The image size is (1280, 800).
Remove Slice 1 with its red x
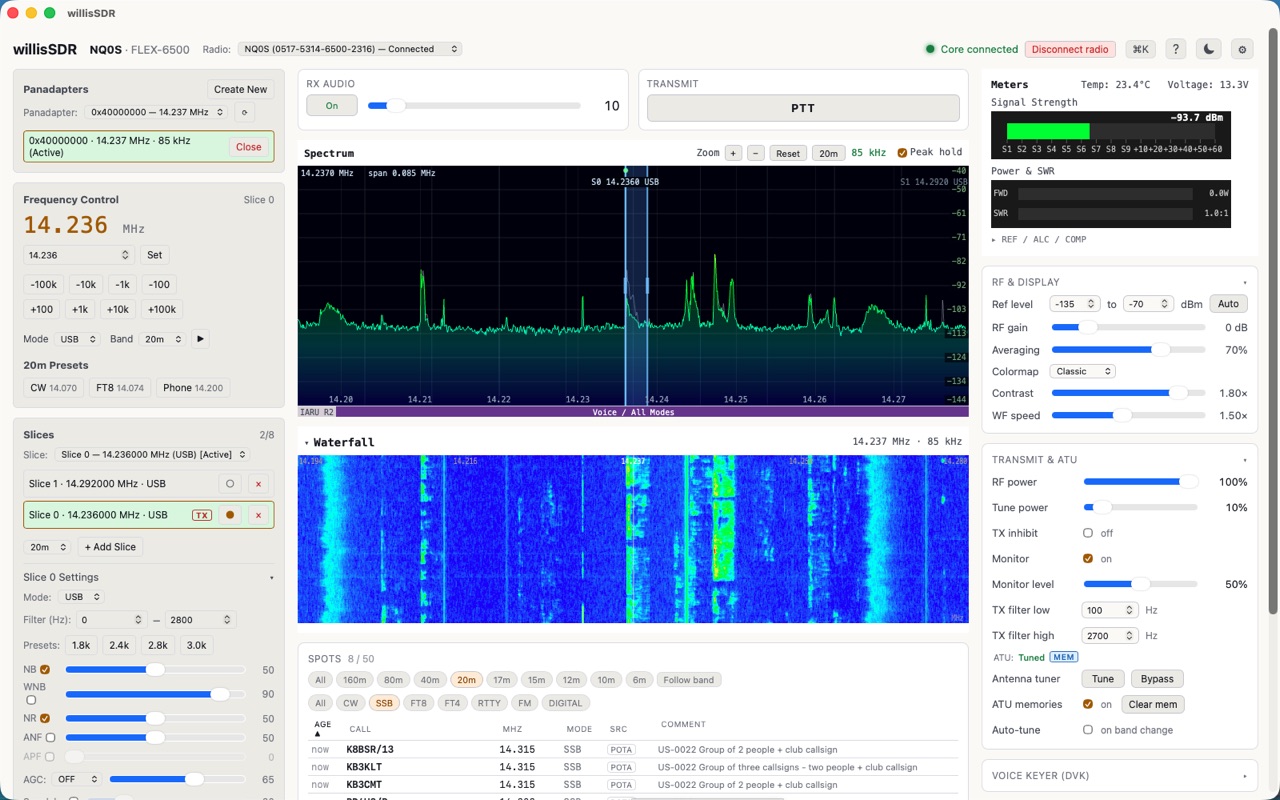(x=258, y=484)
